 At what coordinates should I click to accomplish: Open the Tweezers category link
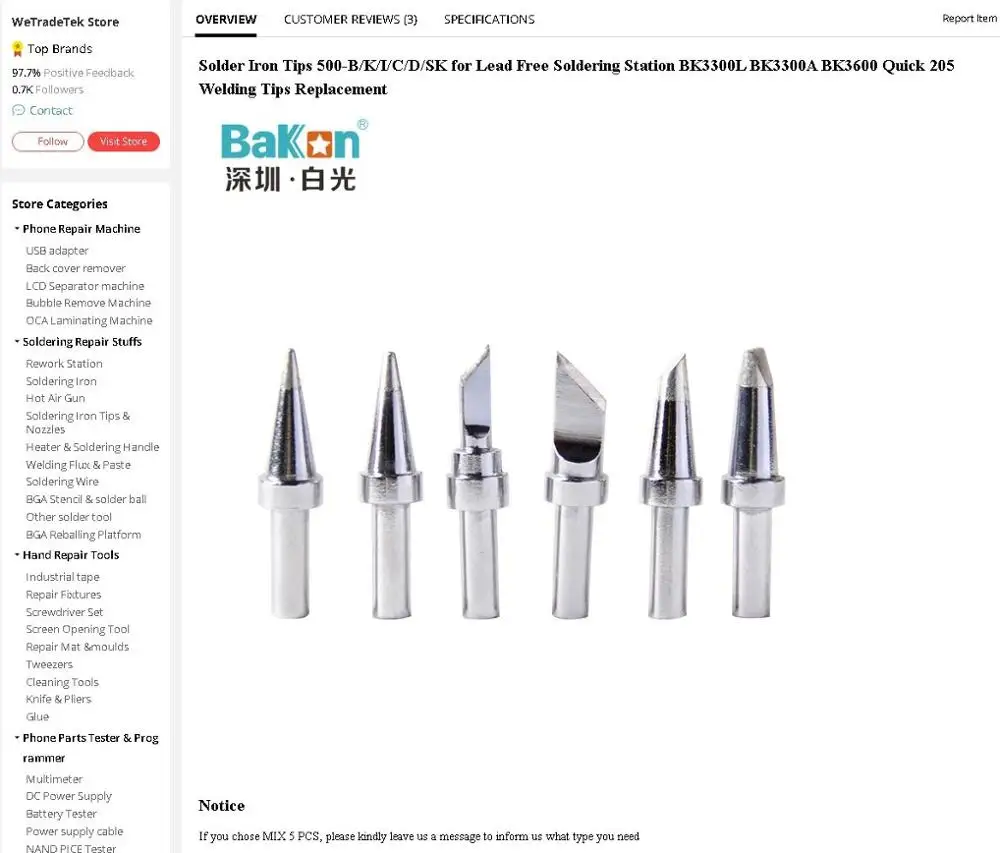pyautogui.click(x=49, y=664)
